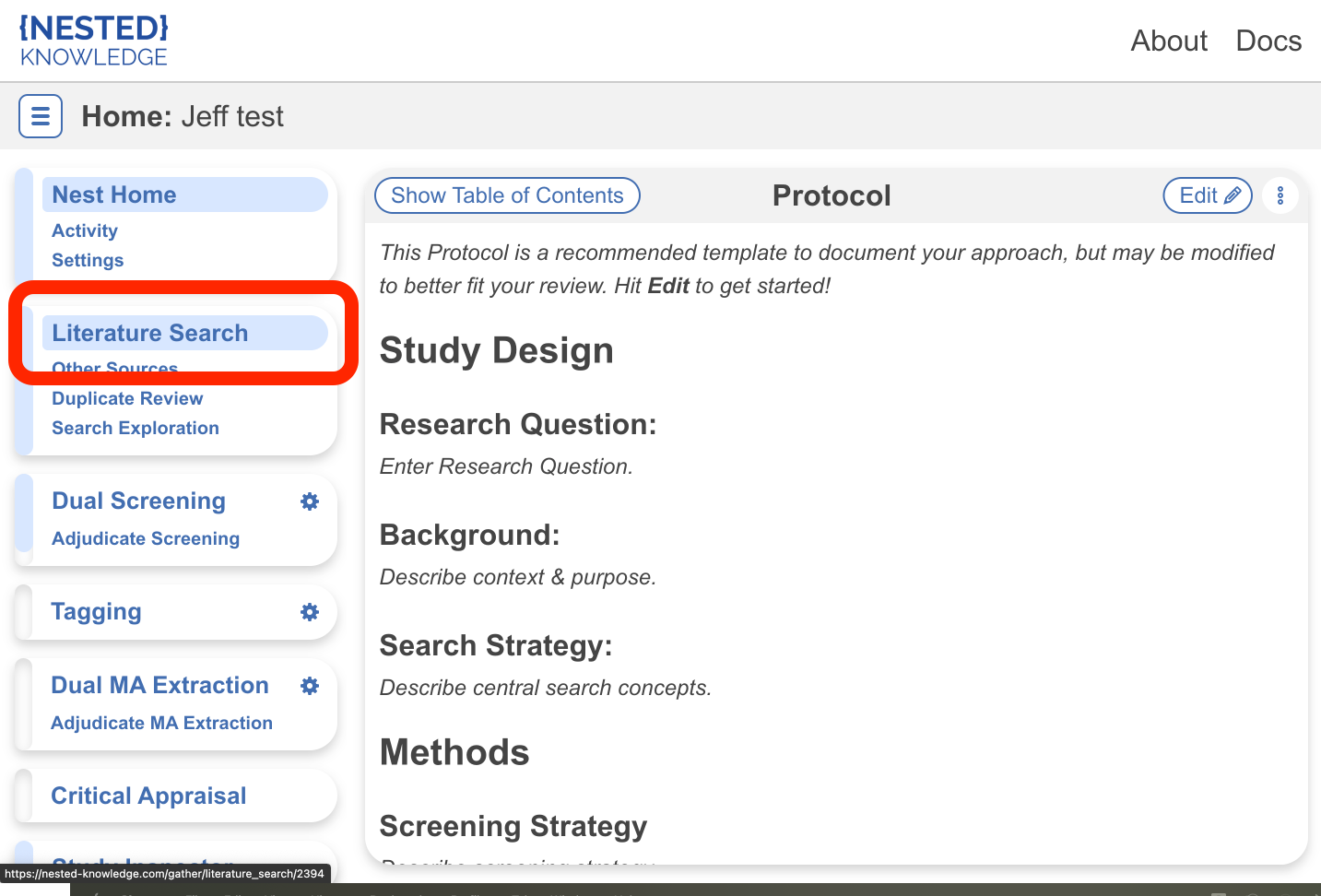1321x896 pixels.
Task: Go to Dual Screening
Action: [x=138, y=501]
